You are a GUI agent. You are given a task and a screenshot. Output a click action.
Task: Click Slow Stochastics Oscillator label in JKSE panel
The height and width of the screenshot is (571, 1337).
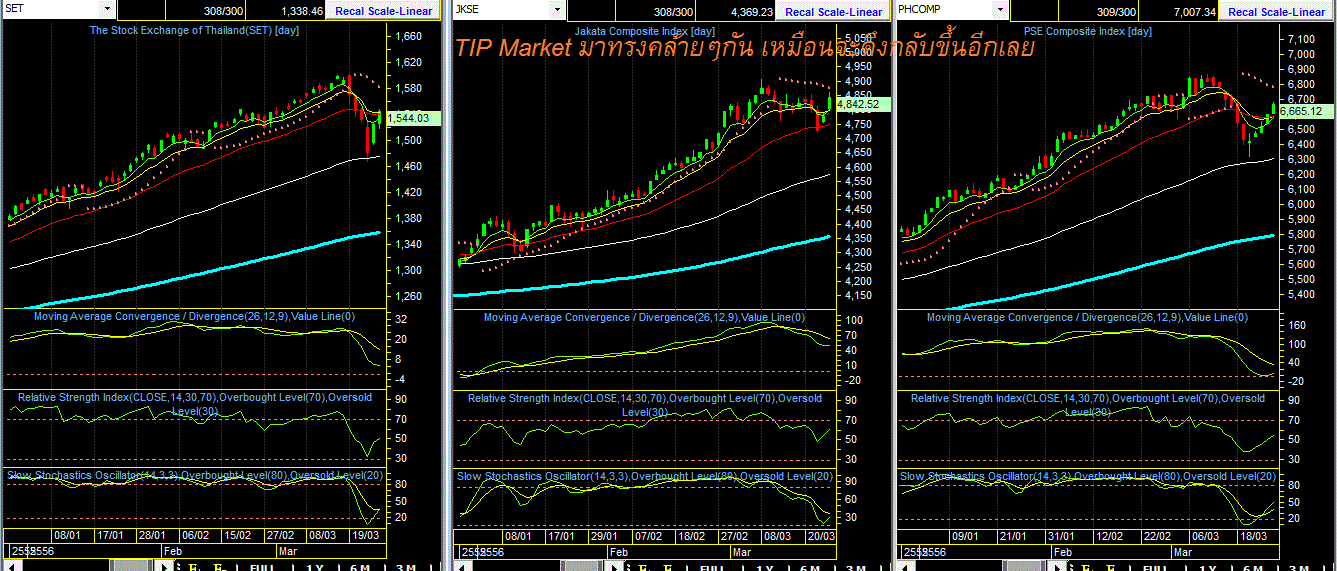coord(644,477)
